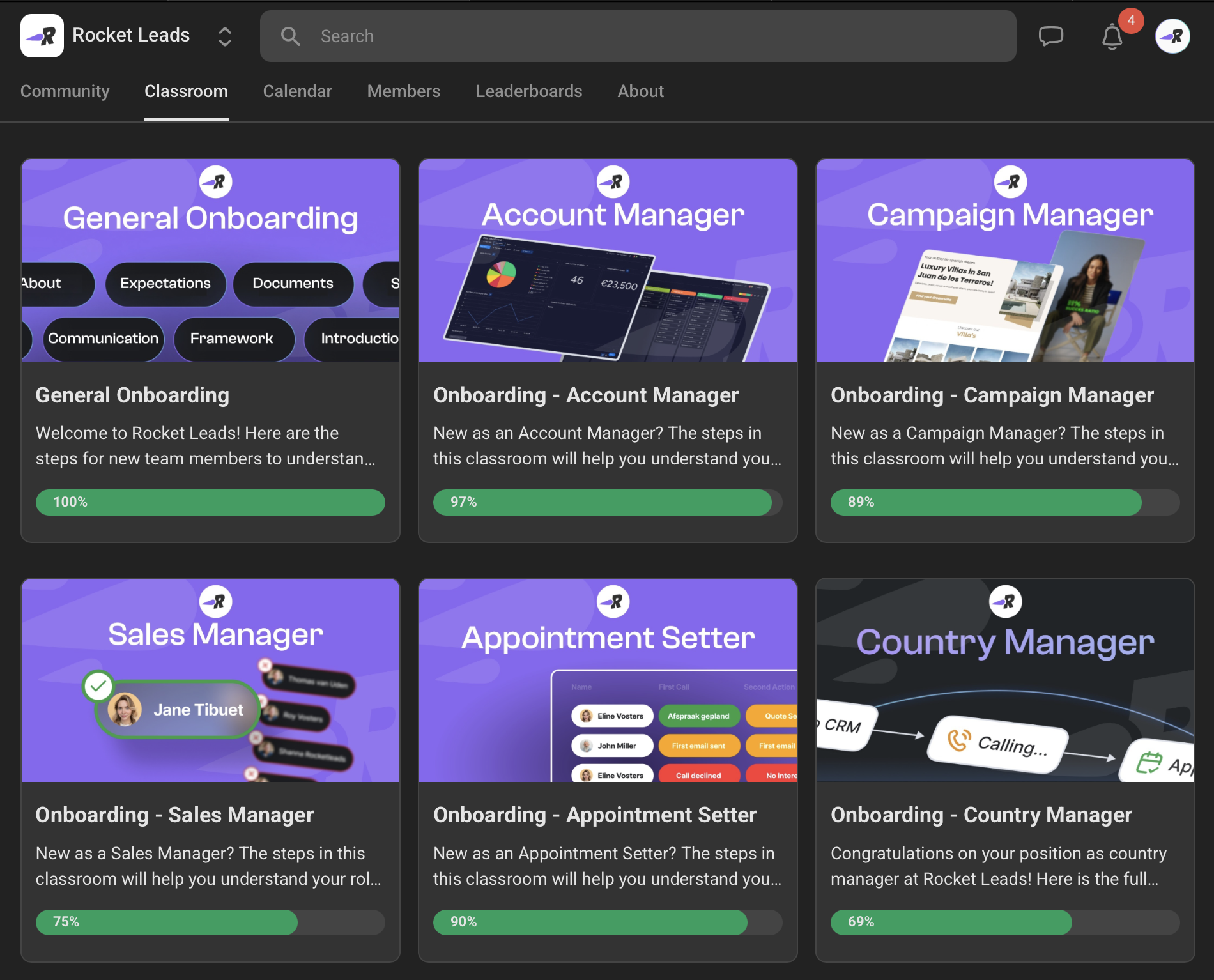Click the Communication pill in General Onboarding
Image resolution: width=1214 pixels, height=980 pixels.
click(104, 339)
